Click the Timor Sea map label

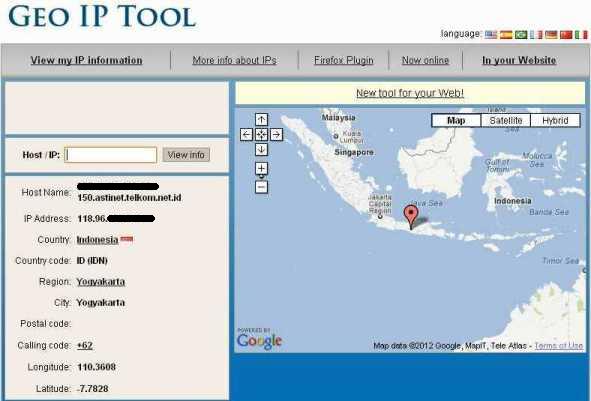click(560, 261)
